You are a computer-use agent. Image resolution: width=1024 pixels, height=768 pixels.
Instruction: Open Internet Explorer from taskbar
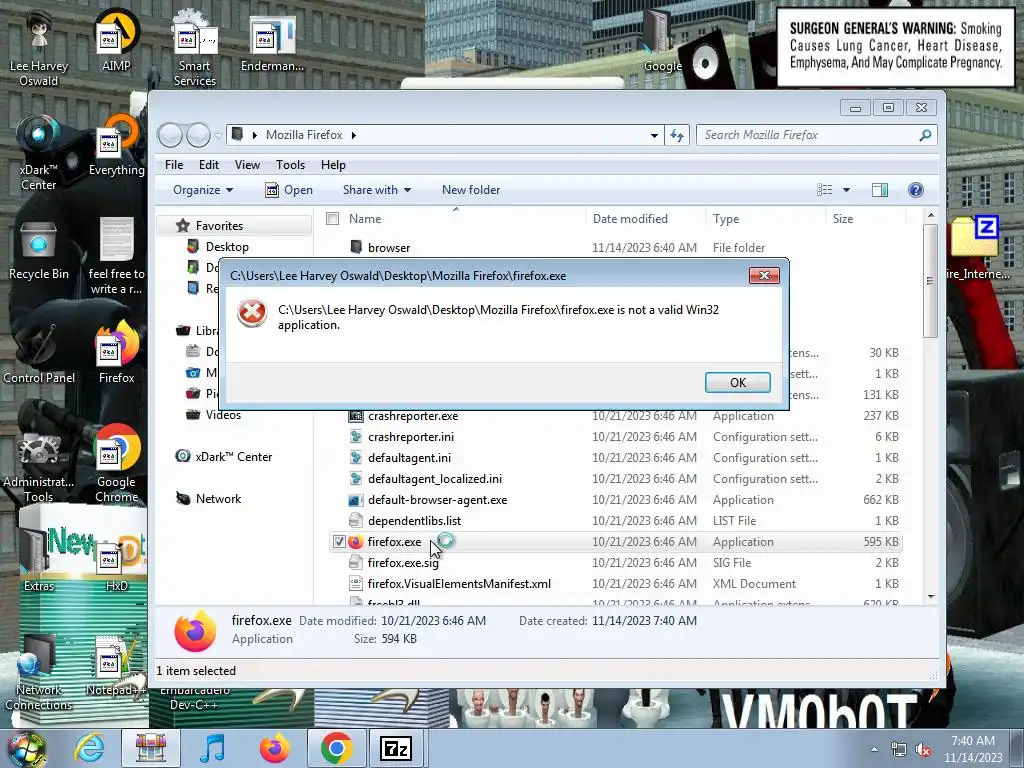[89, 748]
